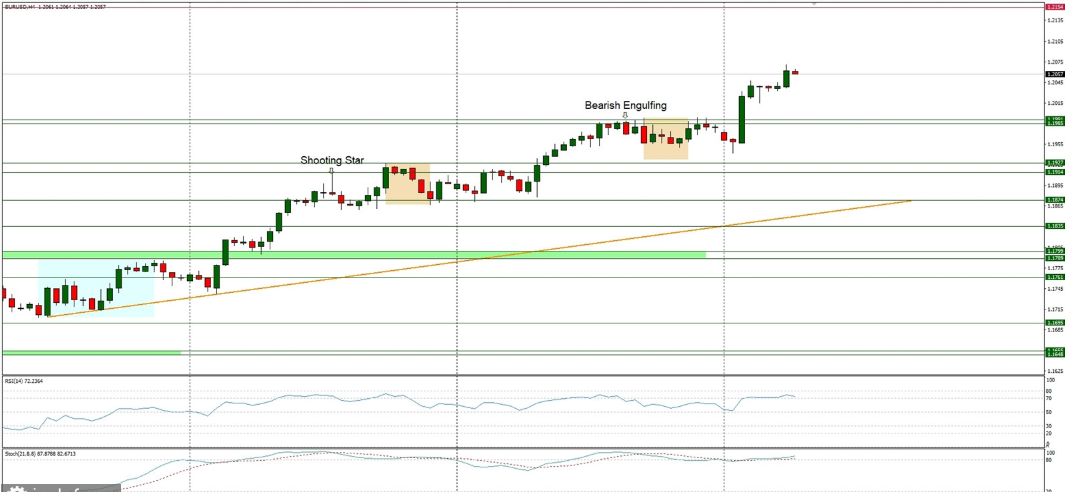The width and height of the screenshot is (1065, 492).
Task: Click the beige rectangle beside Shooting Star
Action: (407, 184)
